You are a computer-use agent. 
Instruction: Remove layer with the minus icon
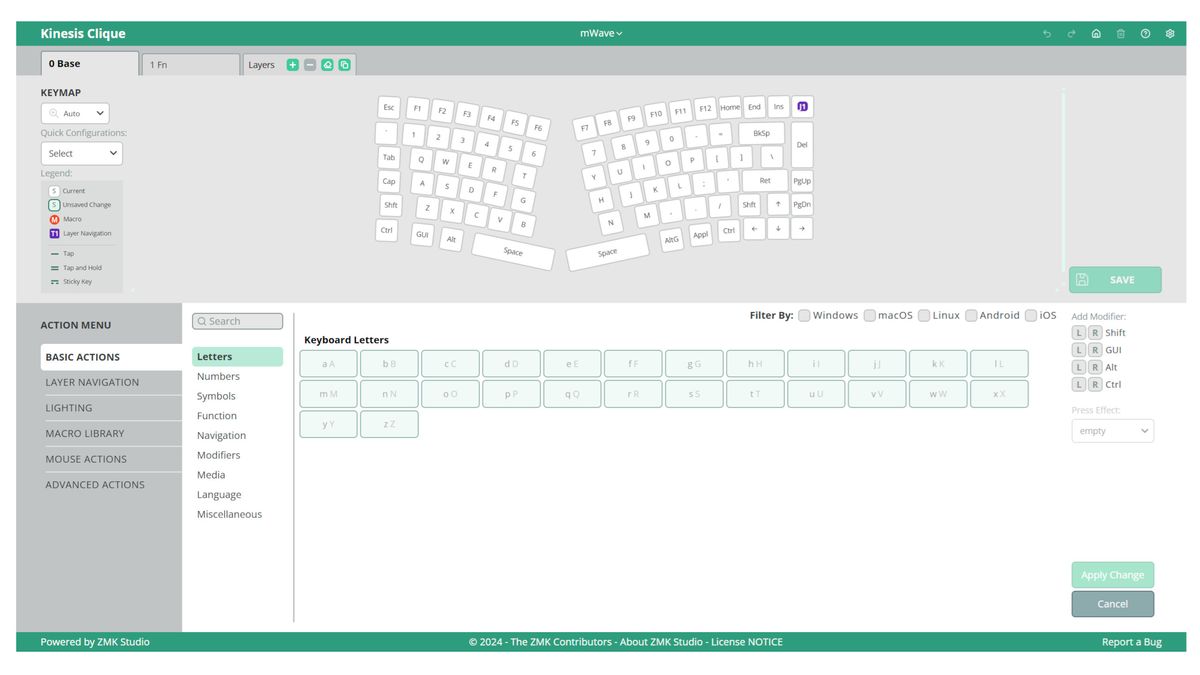310,65
